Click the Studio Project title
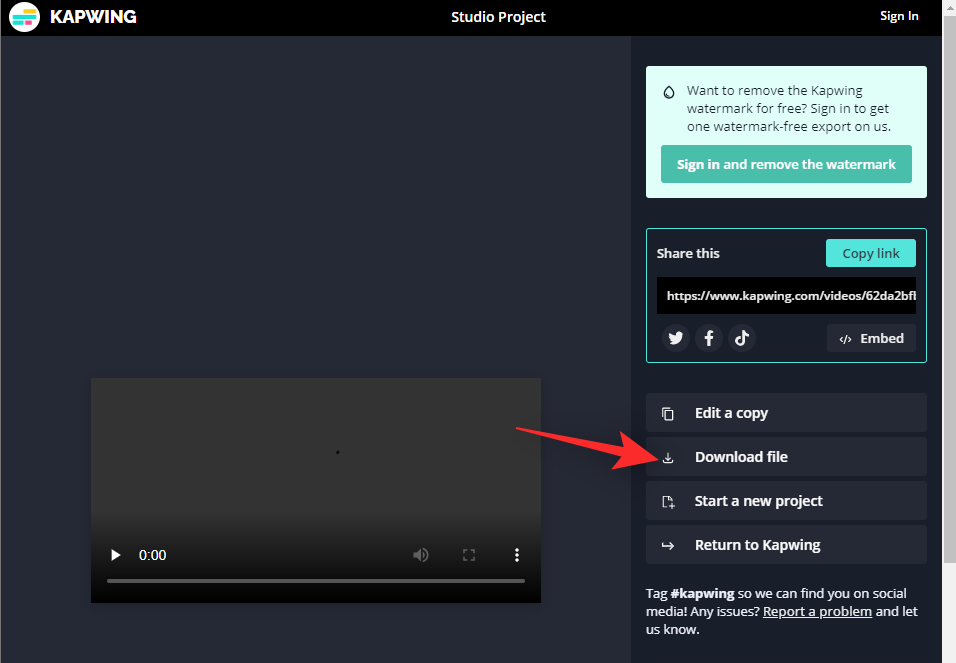 click(x=498, y=17)
